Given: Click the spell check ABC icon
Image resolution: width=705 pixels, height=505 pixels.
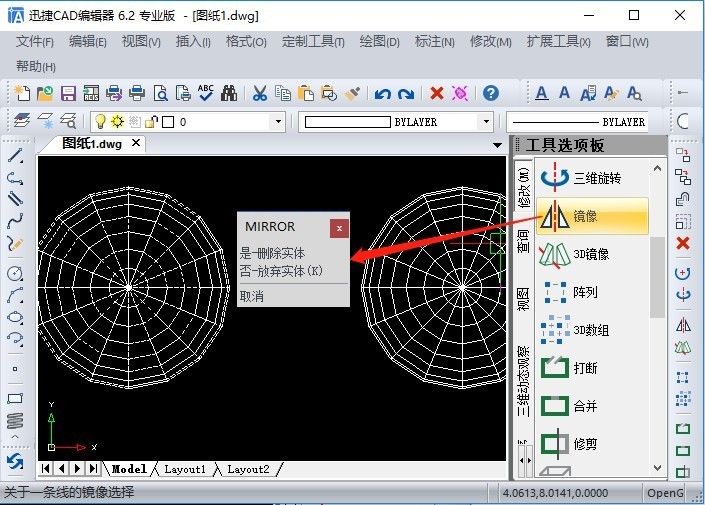Looking at the screenshot, I should point(206,93).
